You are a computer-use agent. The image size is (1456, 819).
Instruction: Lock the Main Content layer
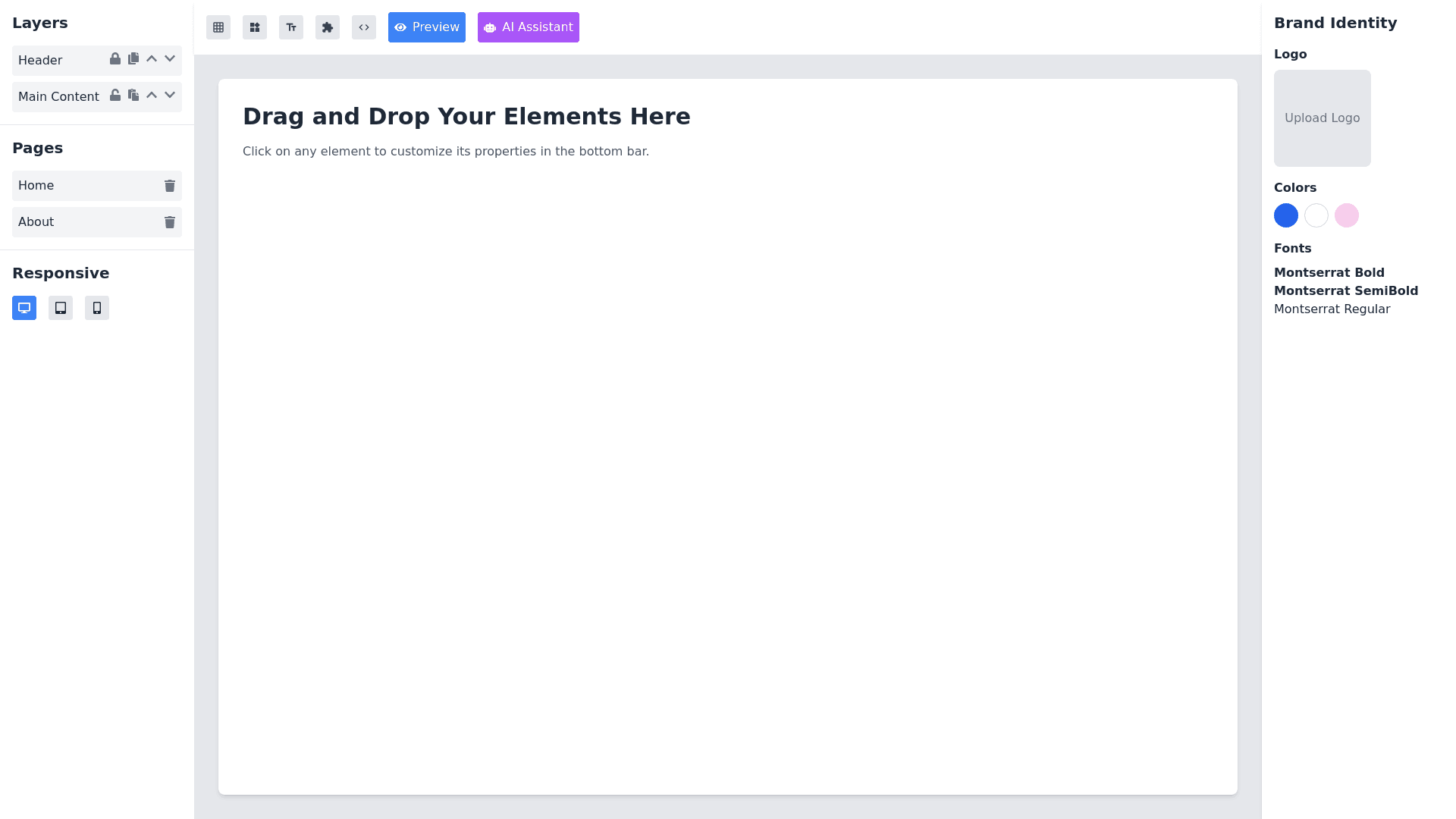pos(115,96)
